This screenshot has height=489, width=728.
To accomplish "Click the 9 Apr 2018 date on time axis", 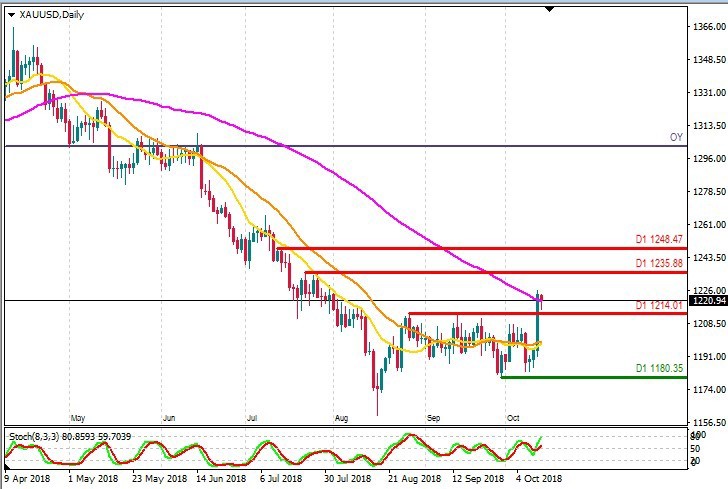I will pos(27,478).
